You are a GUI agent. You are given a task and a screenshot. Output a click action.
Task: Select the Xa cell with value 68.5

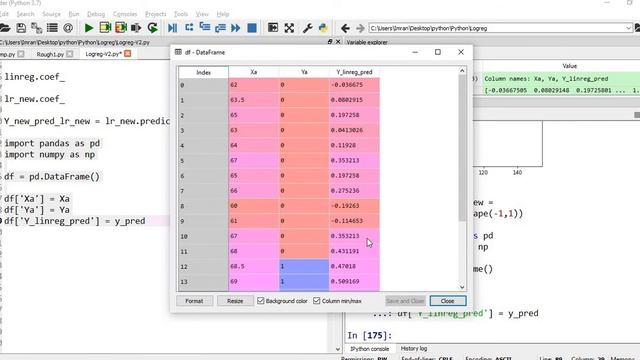(x=254, y=266)
